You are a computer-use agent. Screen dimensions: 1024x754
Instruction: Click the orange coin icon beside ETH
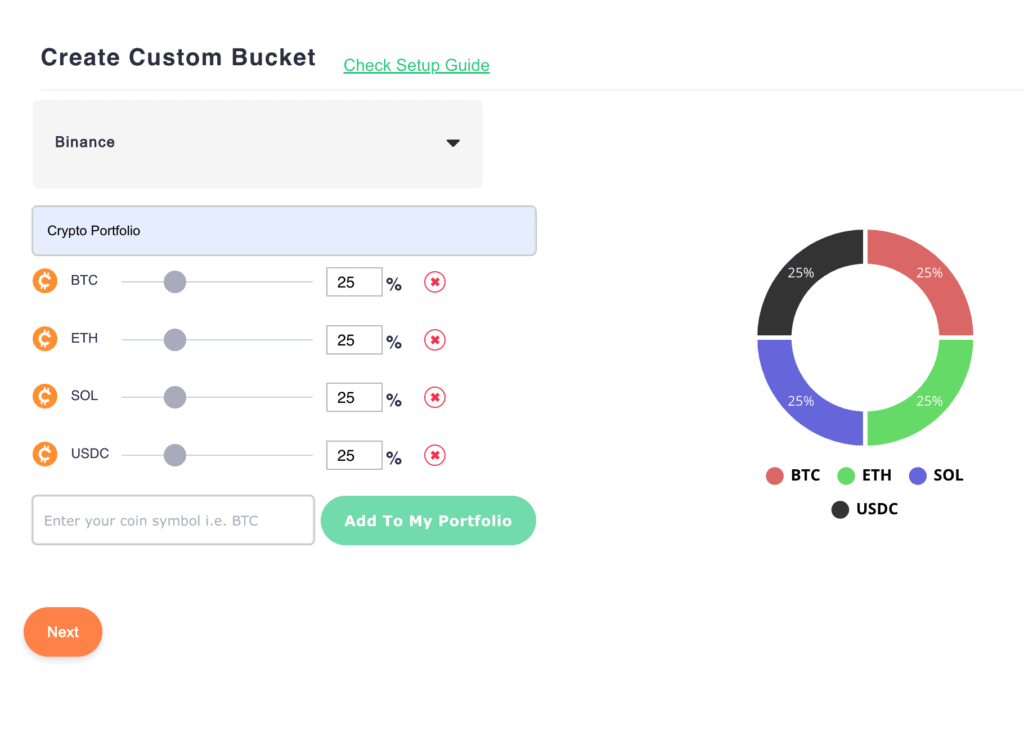pos(45,339)
